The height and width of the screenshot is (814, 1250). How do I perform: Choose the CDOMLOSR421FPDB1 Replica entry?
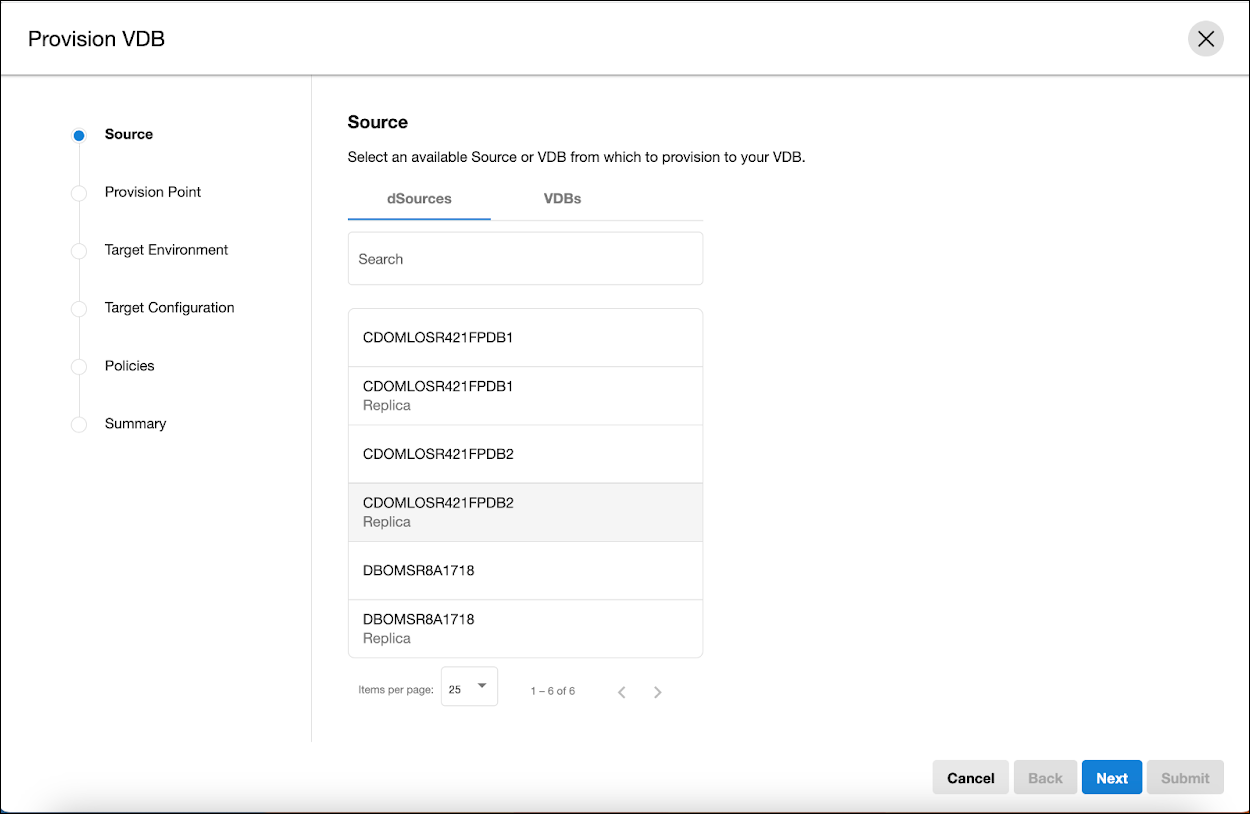[x=525, y=395]
